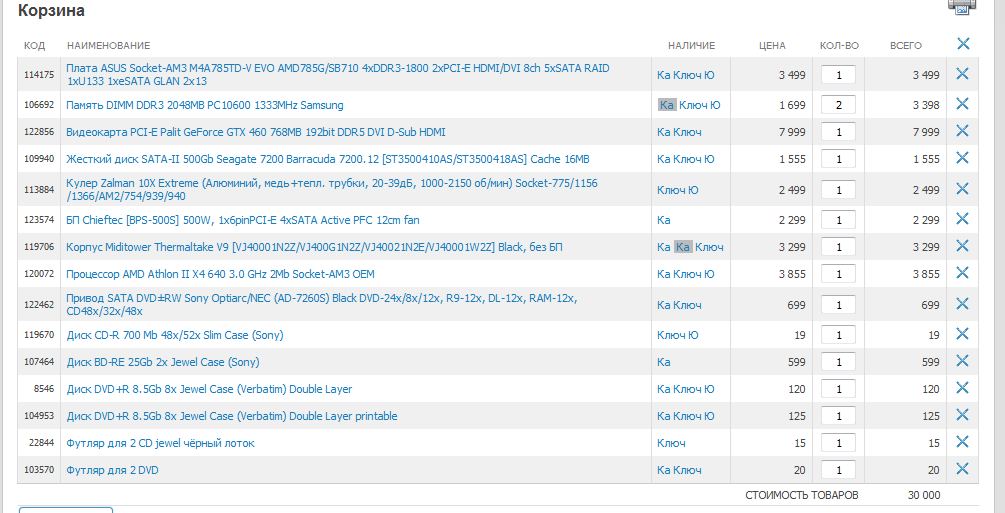Open the ASUS M4A785TD-V EVO product link

338,74
